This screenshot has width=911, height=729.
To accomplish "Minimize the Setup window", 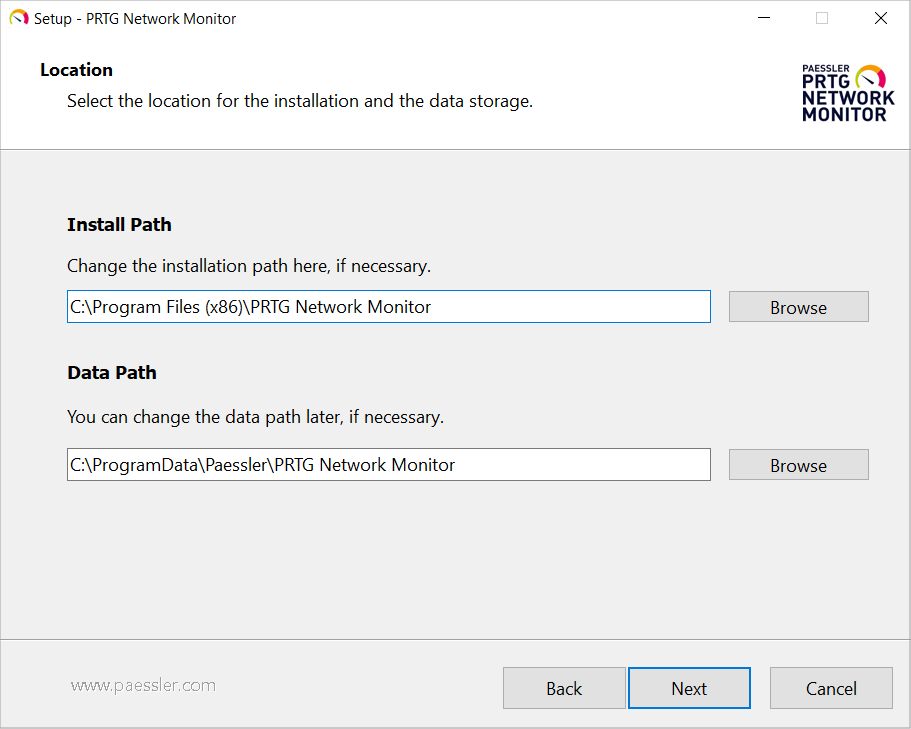I will click(x=764, y=18).
